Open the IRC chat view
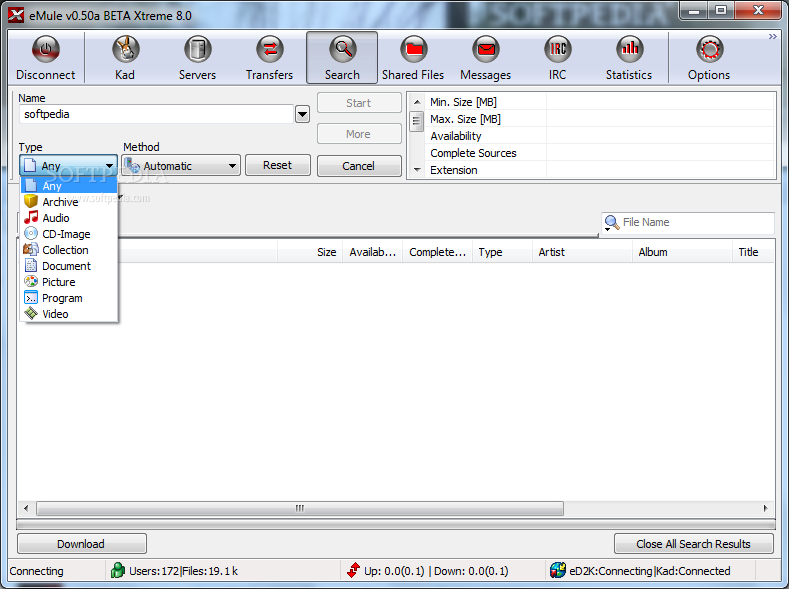Screen dimensions: 789x589 click(558, 58)
